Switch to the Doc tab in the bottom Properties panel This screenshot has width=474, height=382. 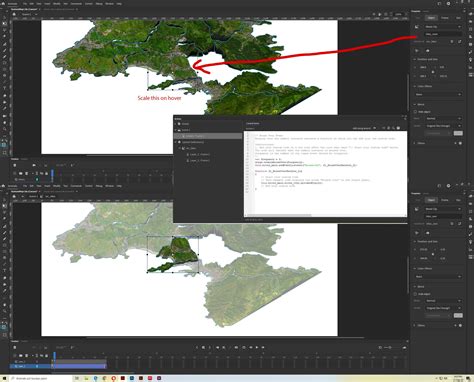458,200
